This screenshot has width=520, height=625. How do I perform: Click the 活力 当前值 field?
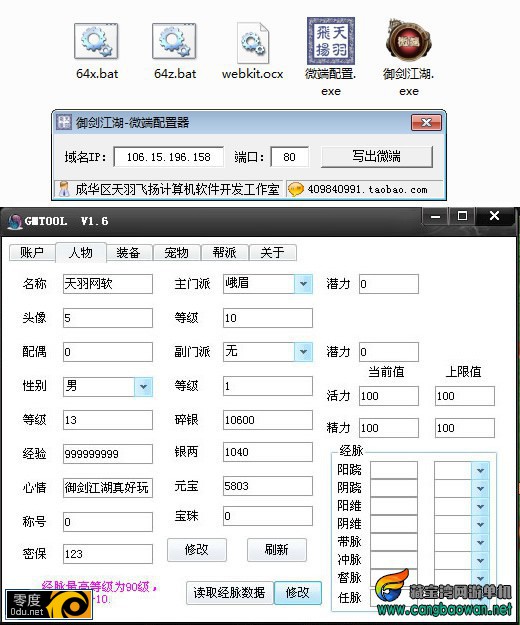[x=389, y=396]
